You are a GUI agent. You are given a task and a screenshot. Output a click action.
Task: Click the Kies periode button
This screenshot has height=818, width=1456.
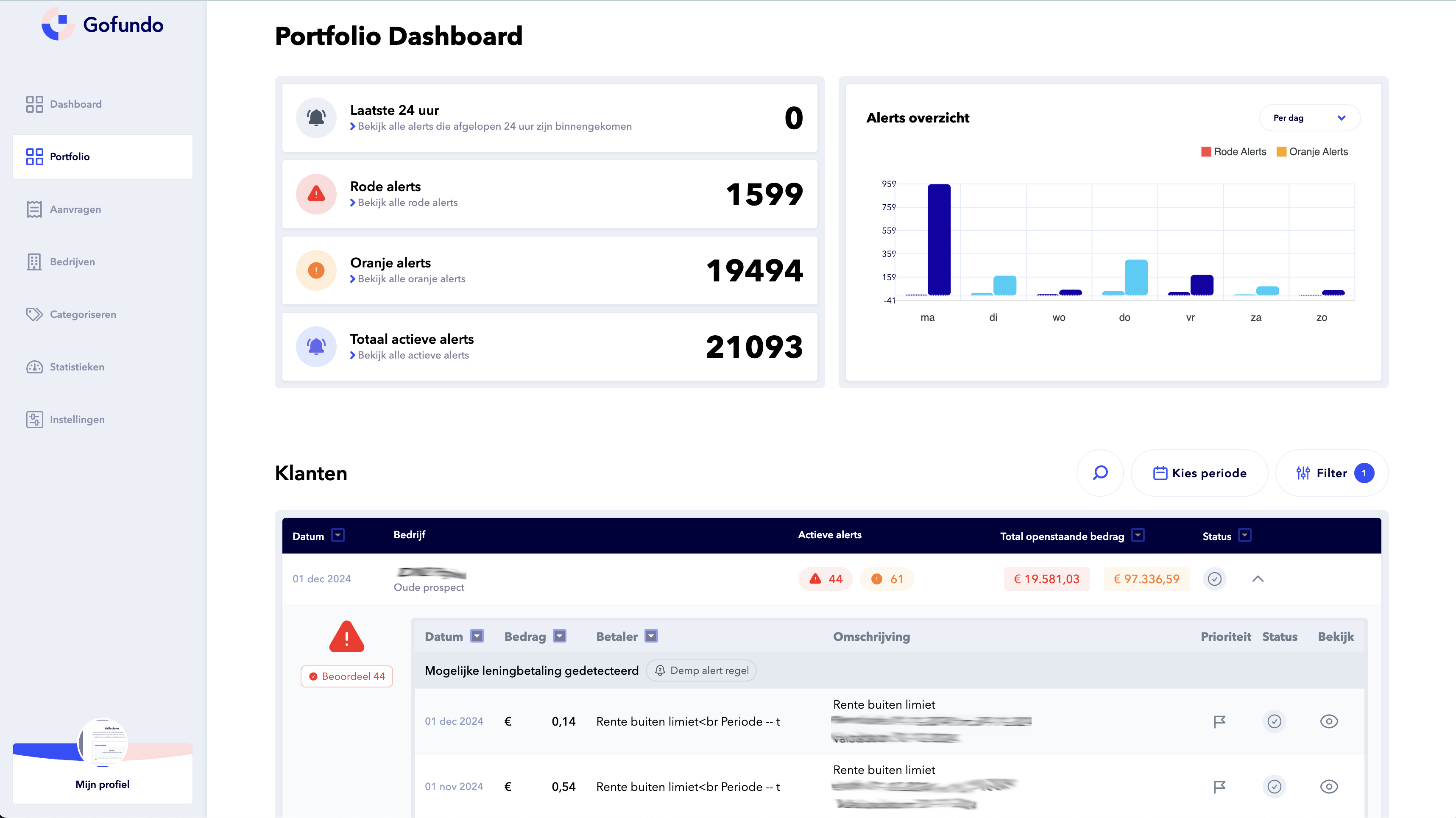click(1199, 473)
